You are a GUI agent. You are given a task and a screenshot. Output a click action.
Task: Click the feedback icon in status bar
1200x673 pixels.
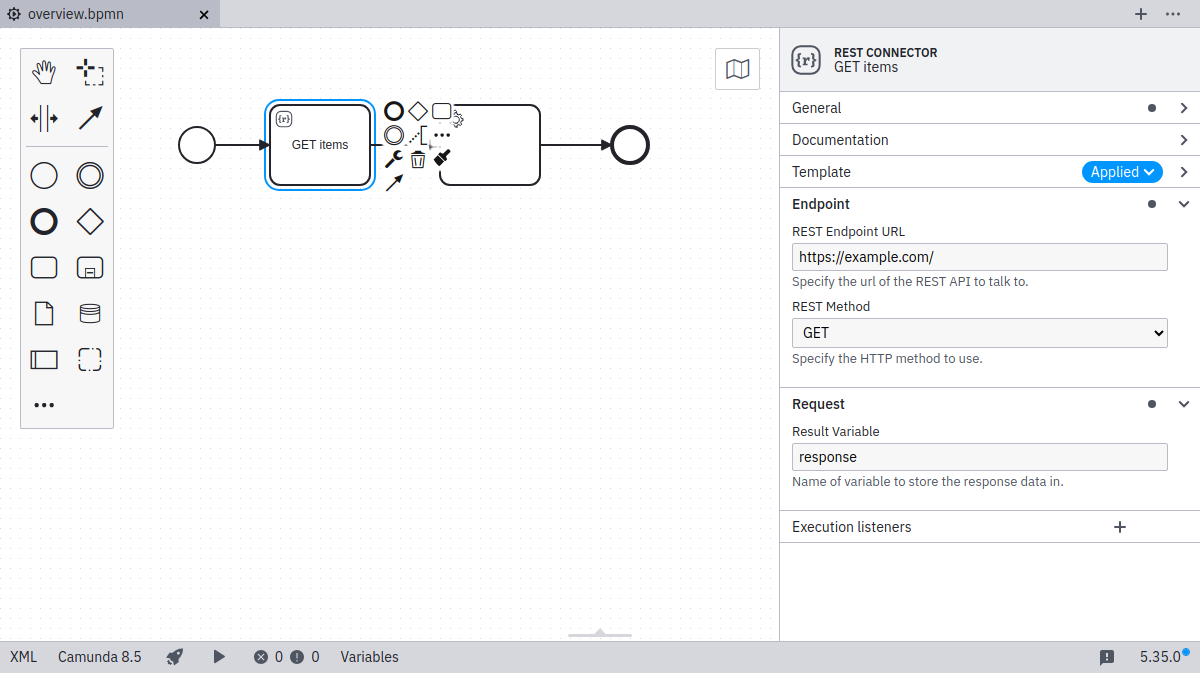(1107, 657)
